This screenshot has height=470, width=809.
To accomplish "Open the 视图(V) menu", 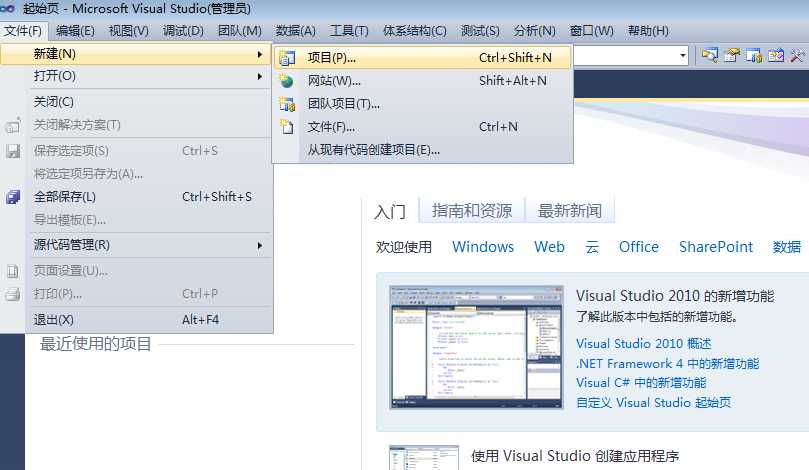I will [x=128, y=31].
